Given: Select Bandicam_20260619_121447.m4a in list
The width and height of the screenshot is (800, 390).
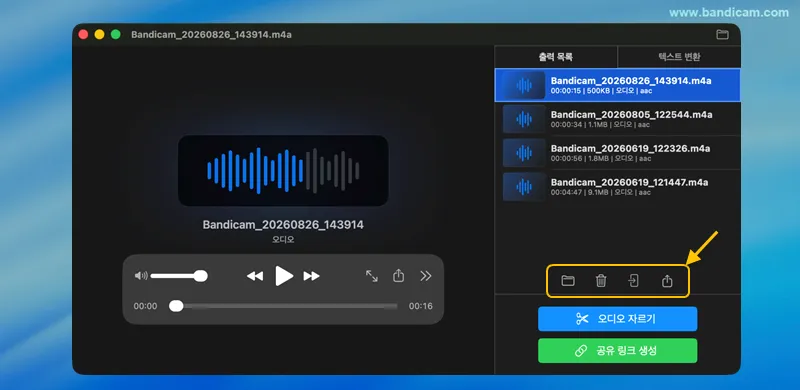Looking at the screenshot, I should (x=618, y=186).
